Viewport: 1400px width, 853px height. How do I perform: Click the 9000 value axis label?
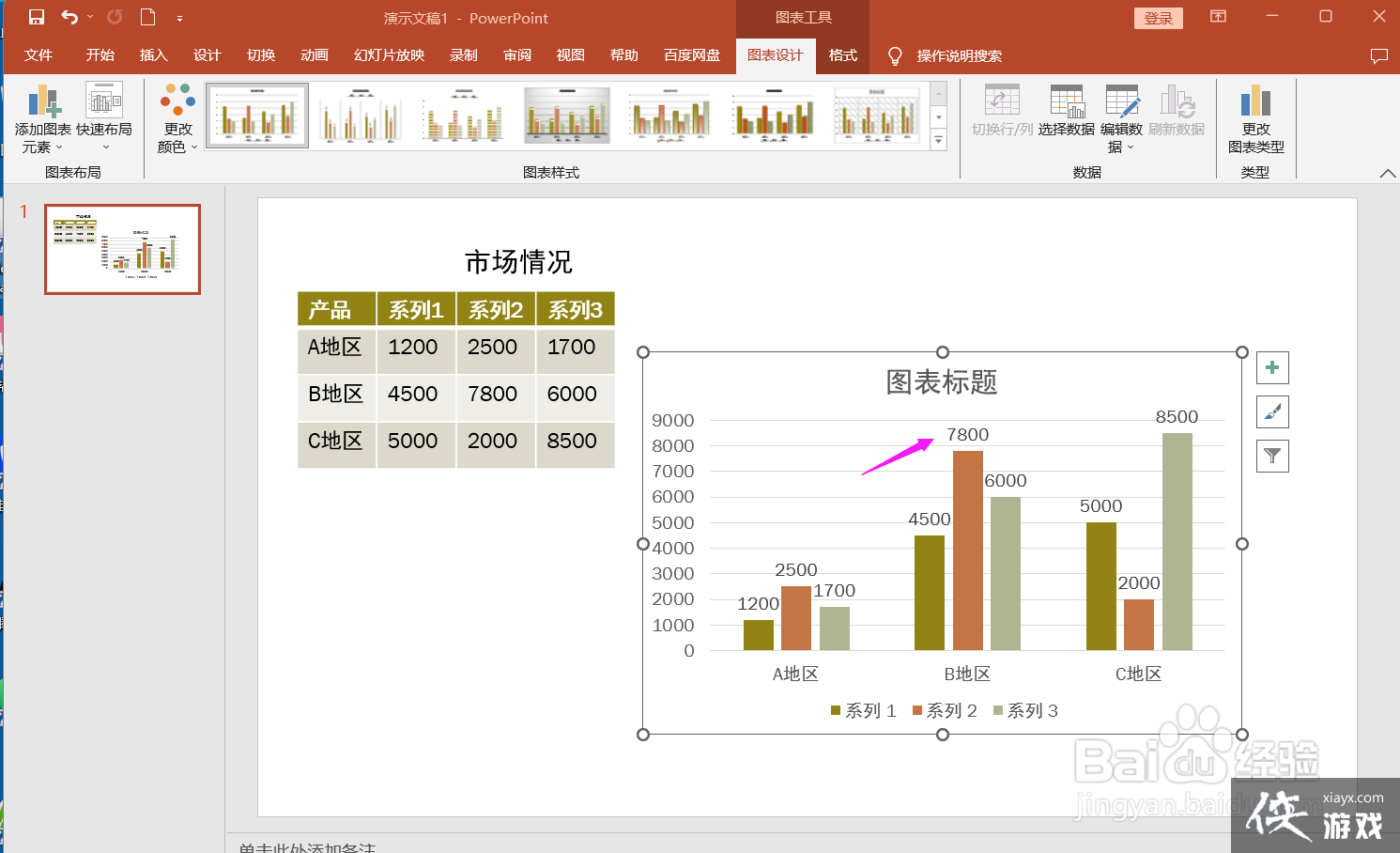click(673, 421)
